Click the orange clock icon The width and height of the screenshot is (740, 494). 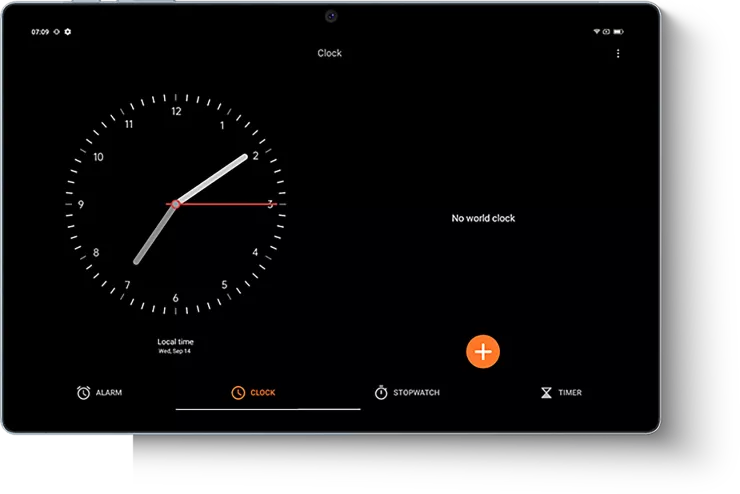pyautogui.click(x=238, y=393)
